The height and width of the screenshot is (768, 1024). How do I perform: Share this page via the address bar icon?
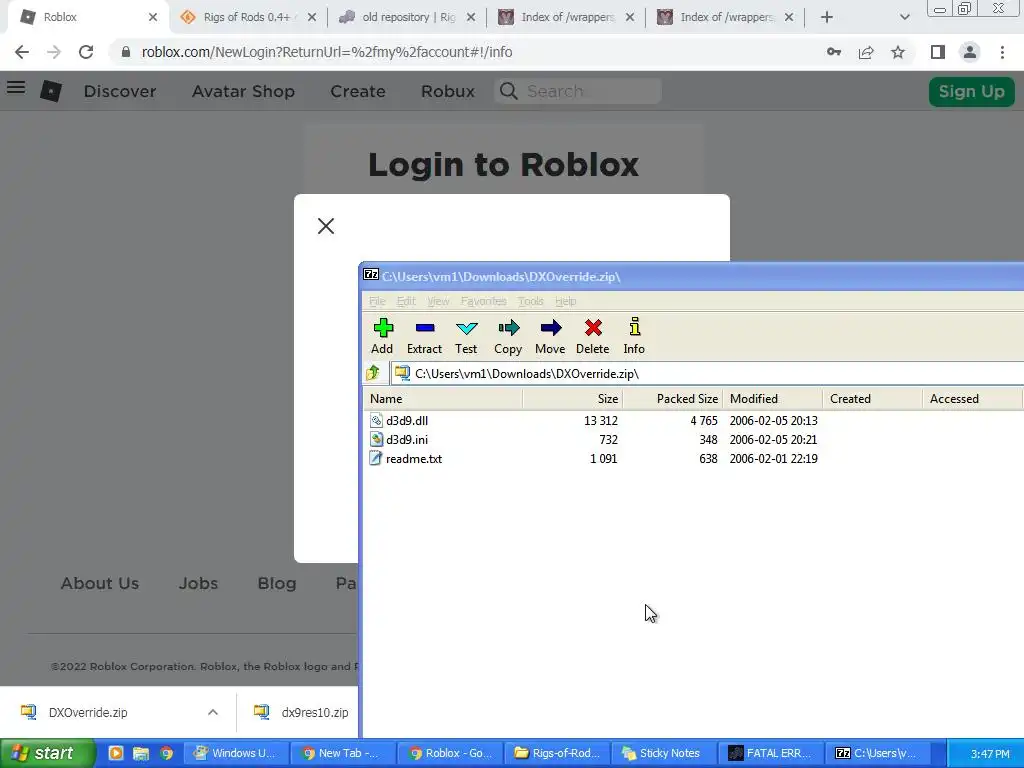(x=866, y=52)
